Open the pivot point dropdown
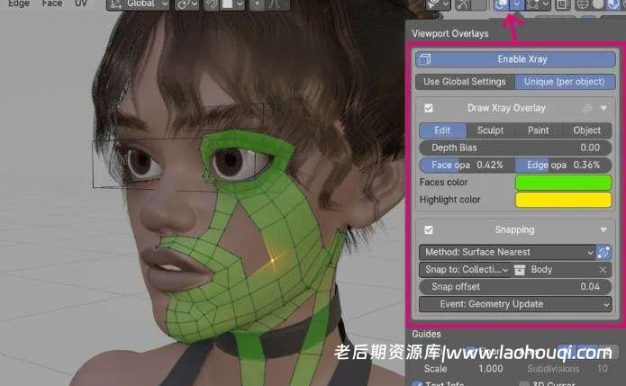 pyautogui.click(x=187, y=4)
